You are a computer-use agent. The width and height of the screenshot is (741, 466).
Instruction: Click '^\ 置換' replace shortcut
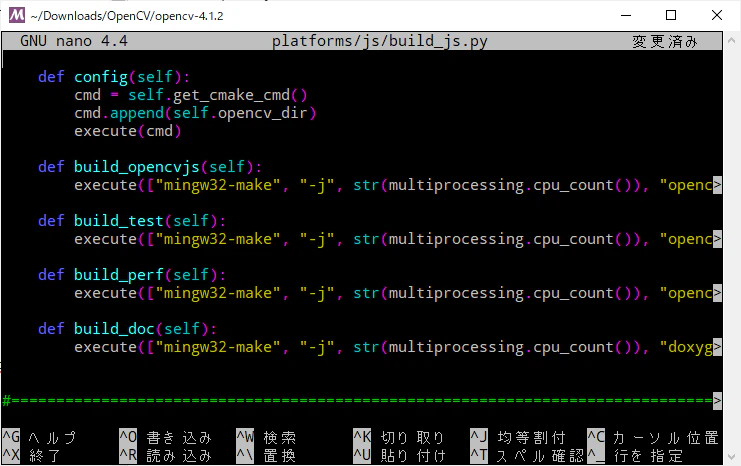(x=266, y=456)
